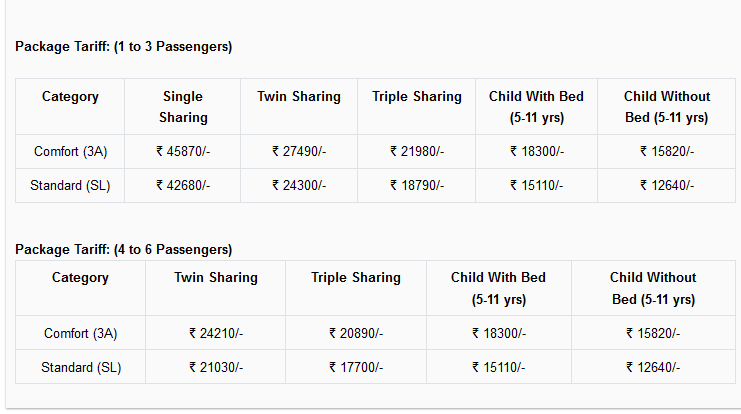741x414 pixels.
Task: Select Standard (SL) triple sharing price 17700
Action: pos(356,367)
